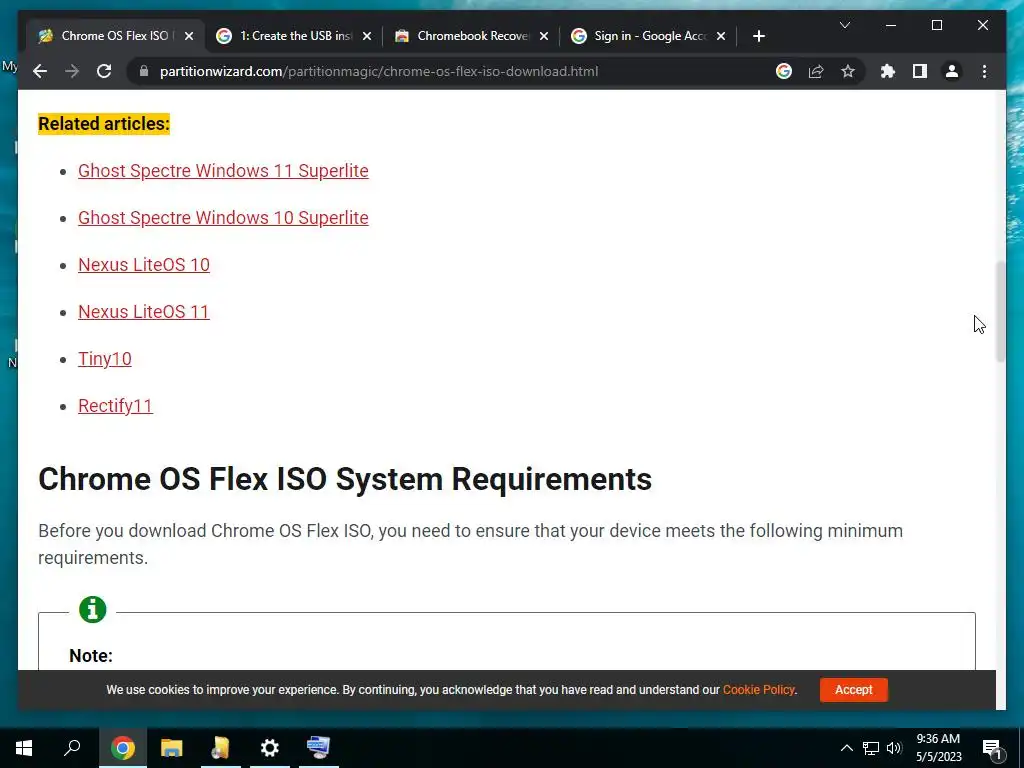Accept the cookie notice
The width and height of the screenshot is (1024, 768).
point(854,690)
